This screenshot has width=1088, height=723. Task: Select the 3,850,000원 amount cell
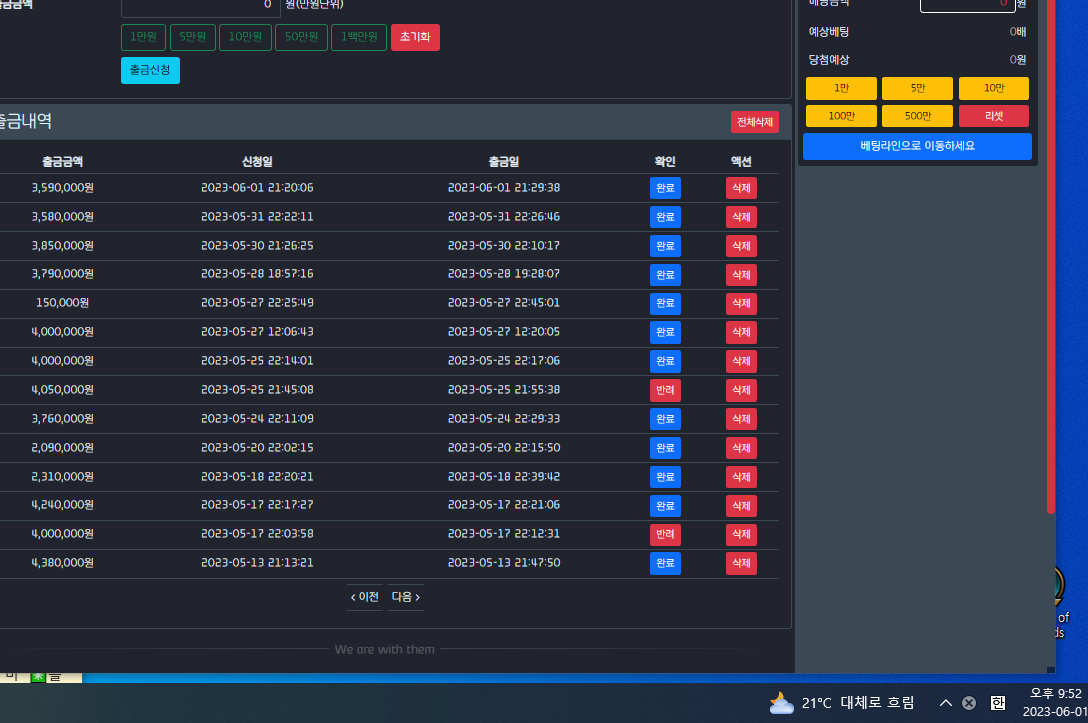[62, 246]
